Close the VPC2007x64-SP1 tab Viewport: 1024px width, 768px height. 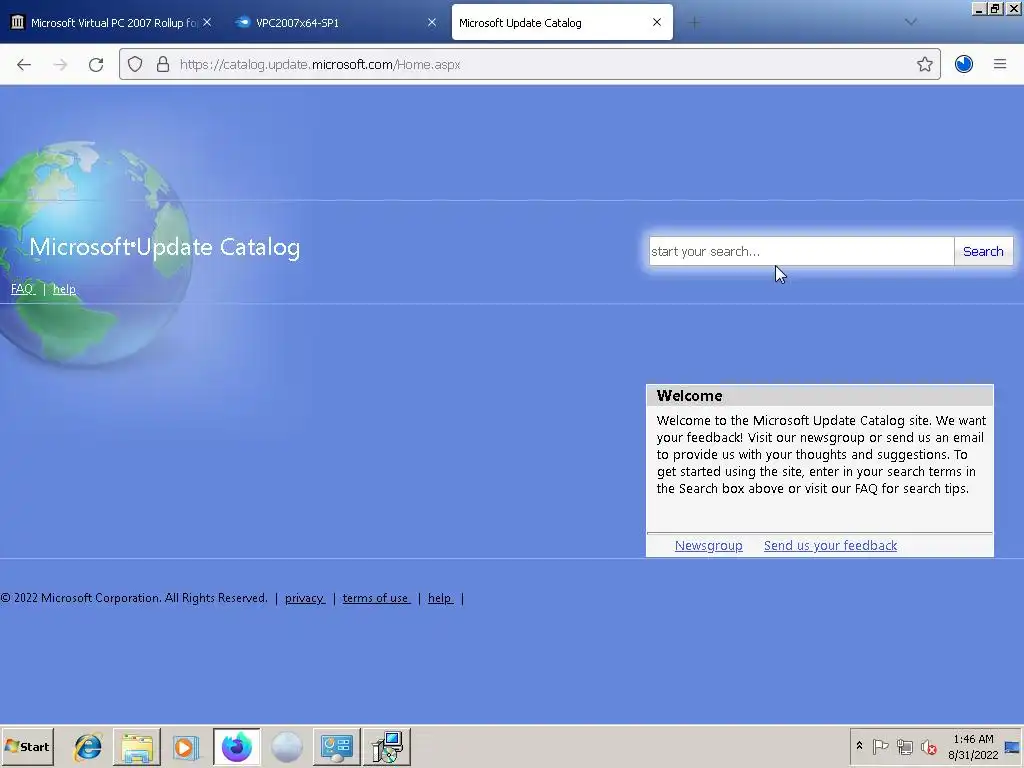432,22
